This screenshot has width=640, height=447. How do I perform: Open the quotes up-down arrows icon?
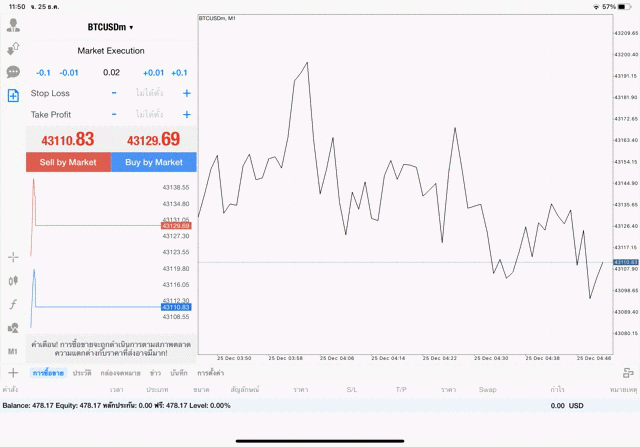(13, 49)
